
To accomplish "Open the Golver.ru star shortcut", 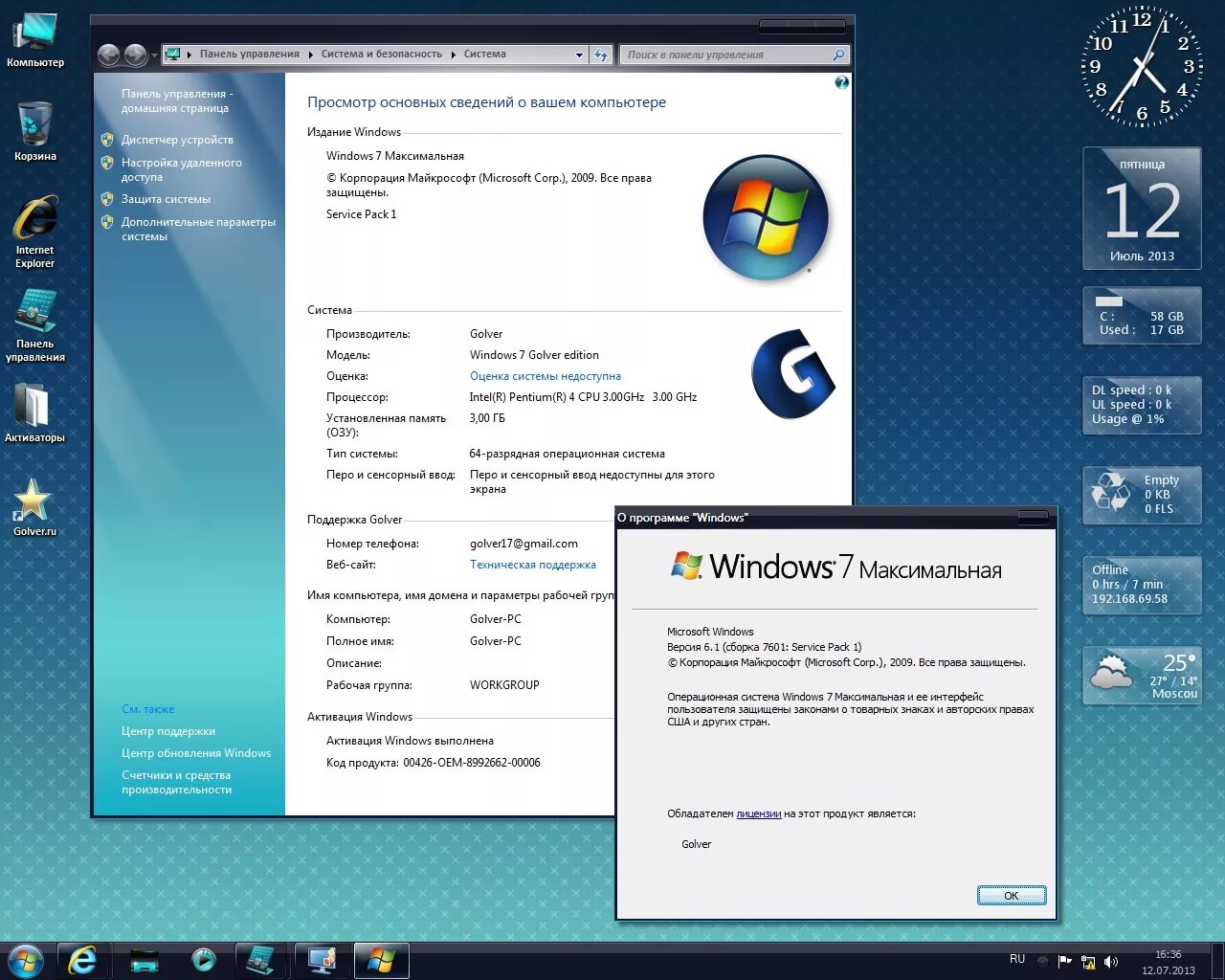I will point(35,507).
